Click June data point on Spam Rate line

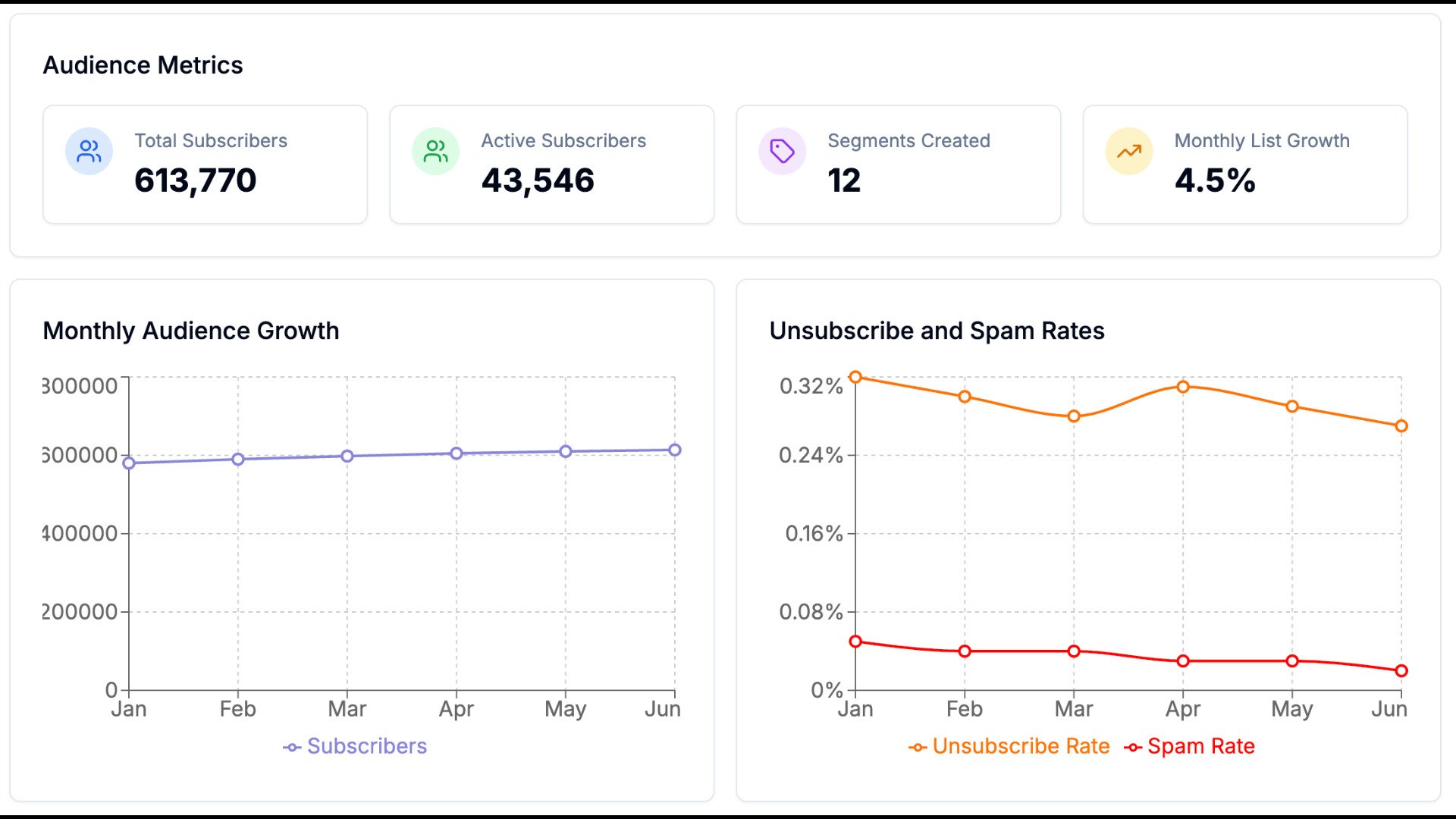point(1401,671)
